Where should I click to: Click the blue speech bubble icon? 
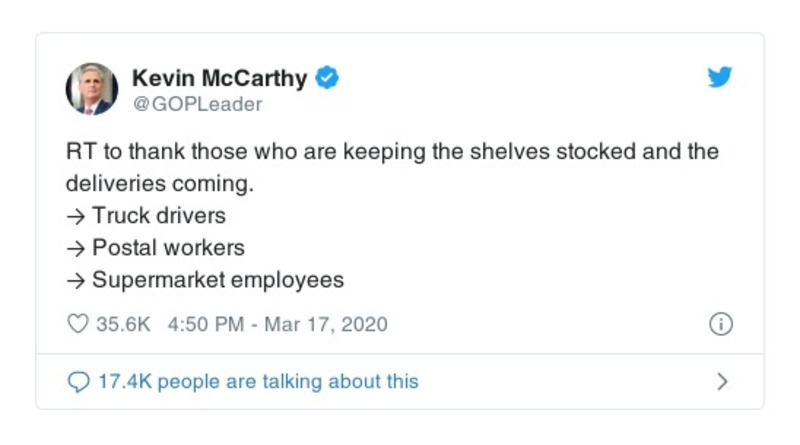78,382
